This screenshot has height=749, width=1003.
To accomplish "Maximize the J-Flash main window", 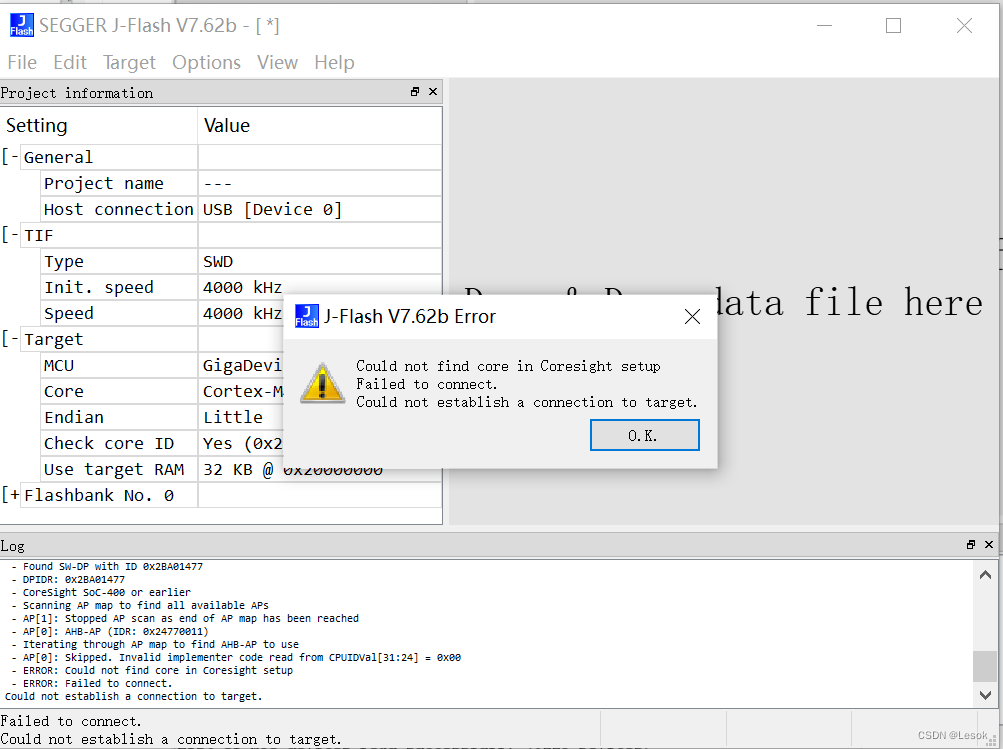I will coord(894,26).
